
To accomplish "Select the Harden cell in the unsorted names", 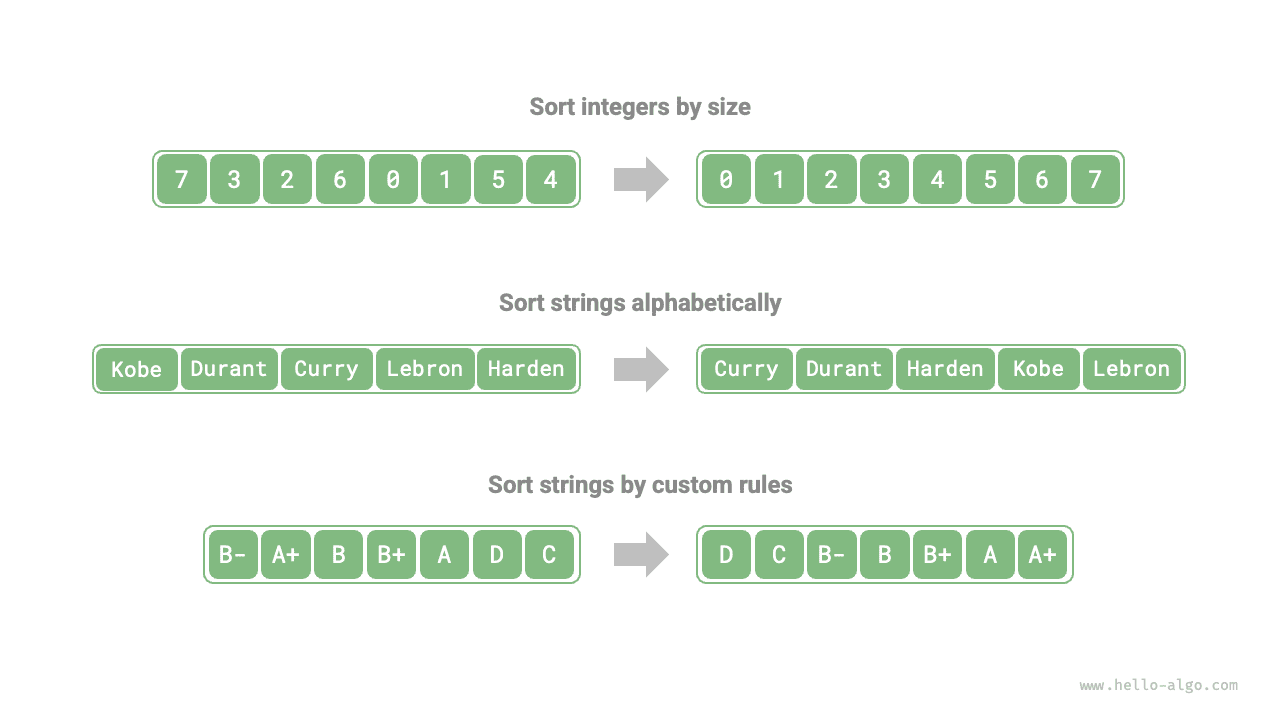I will point(526,369).
